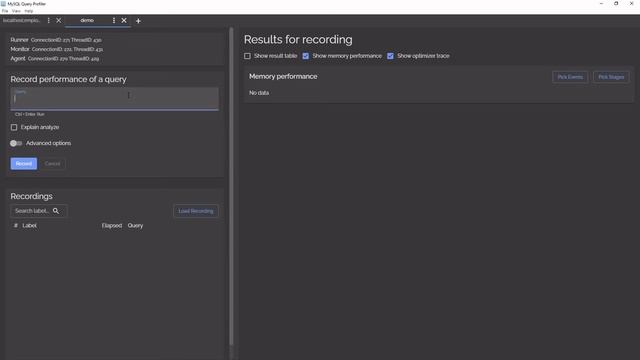The height and width of the screenshot is (360, 640).
Task: Click the Runner connection info line
Action: [56, 40]
